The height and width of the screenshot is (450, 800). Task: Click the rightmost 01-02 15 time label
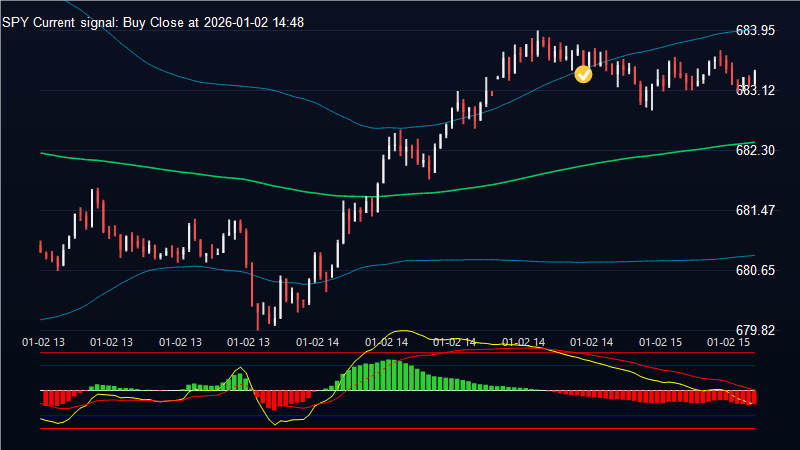click(728, 342)
